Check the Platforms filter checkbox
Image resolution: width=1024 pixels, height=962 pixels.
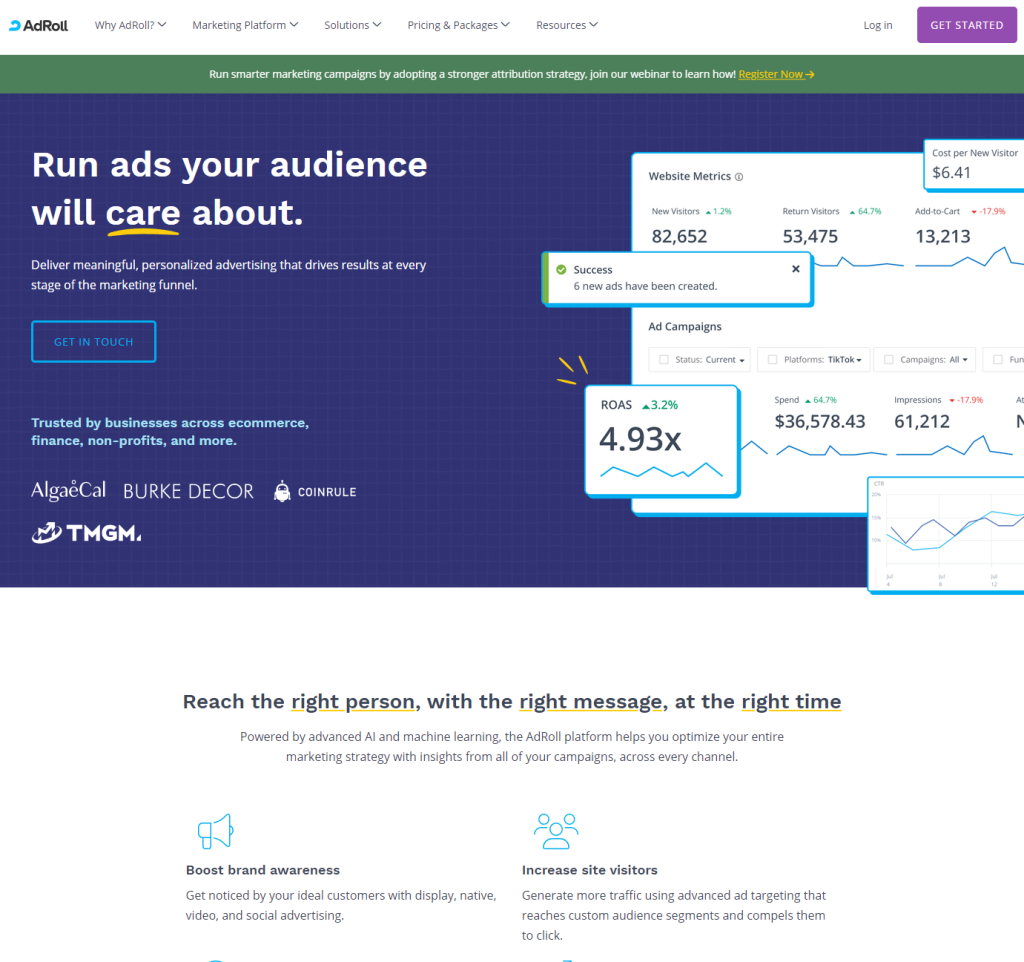772,359
